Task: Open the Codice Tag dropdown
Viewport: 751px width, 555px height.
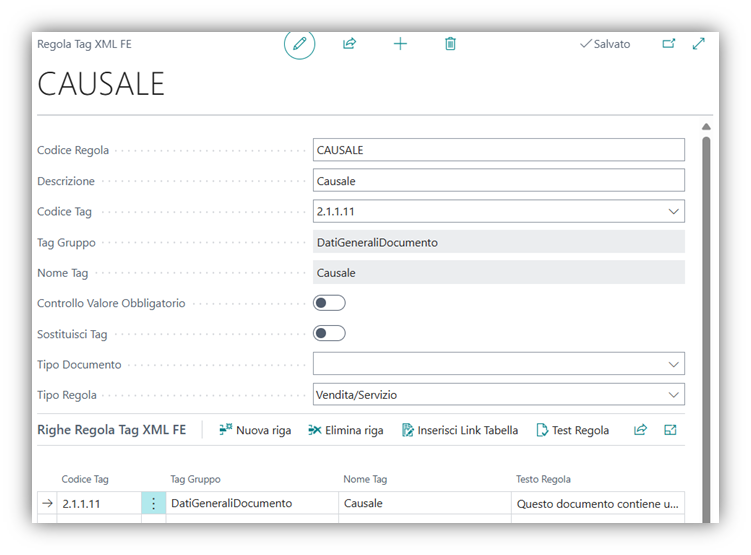Action: (673, 212)
